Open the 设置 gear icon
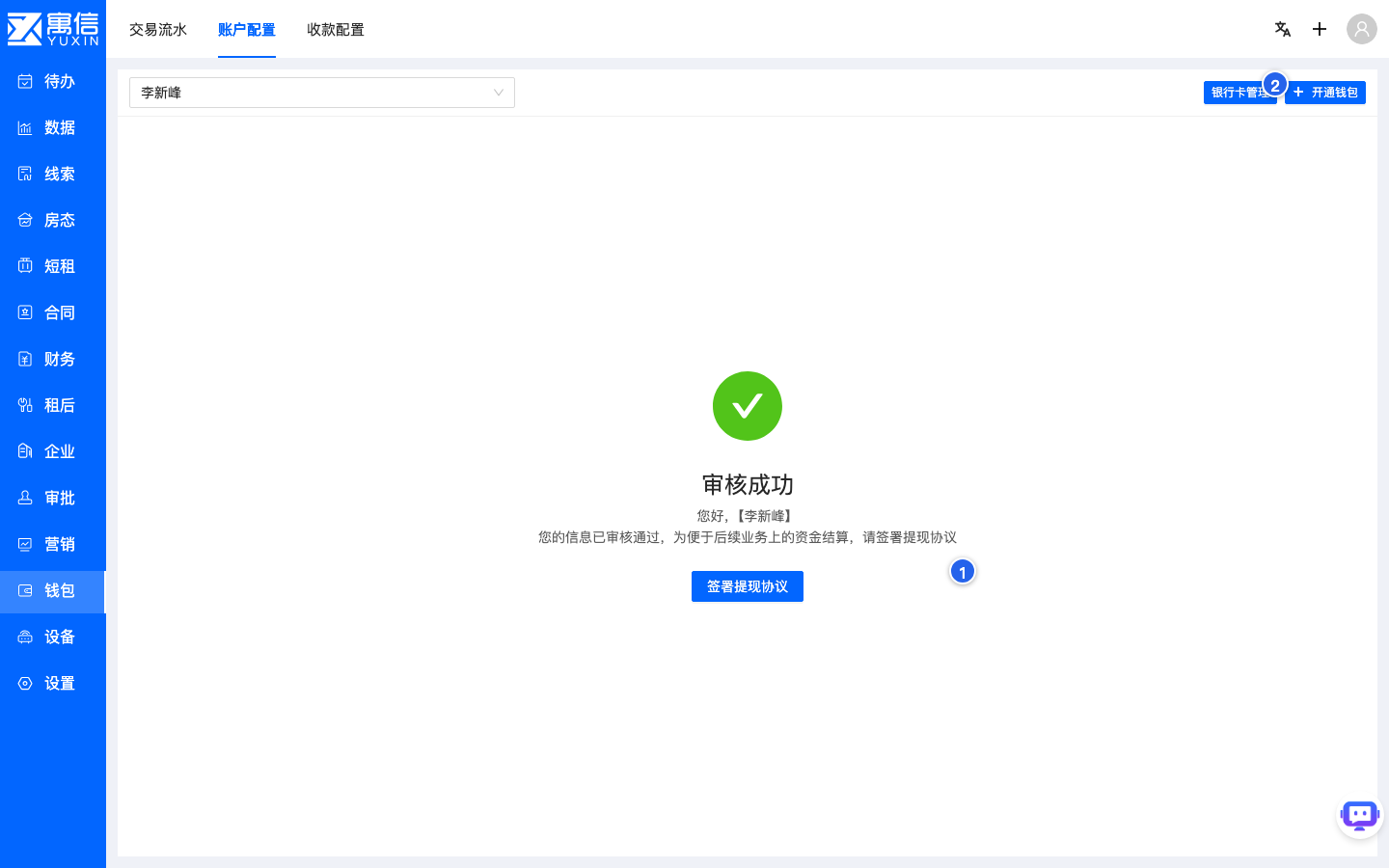1389x868 pixels. click(x=25, y=683)
